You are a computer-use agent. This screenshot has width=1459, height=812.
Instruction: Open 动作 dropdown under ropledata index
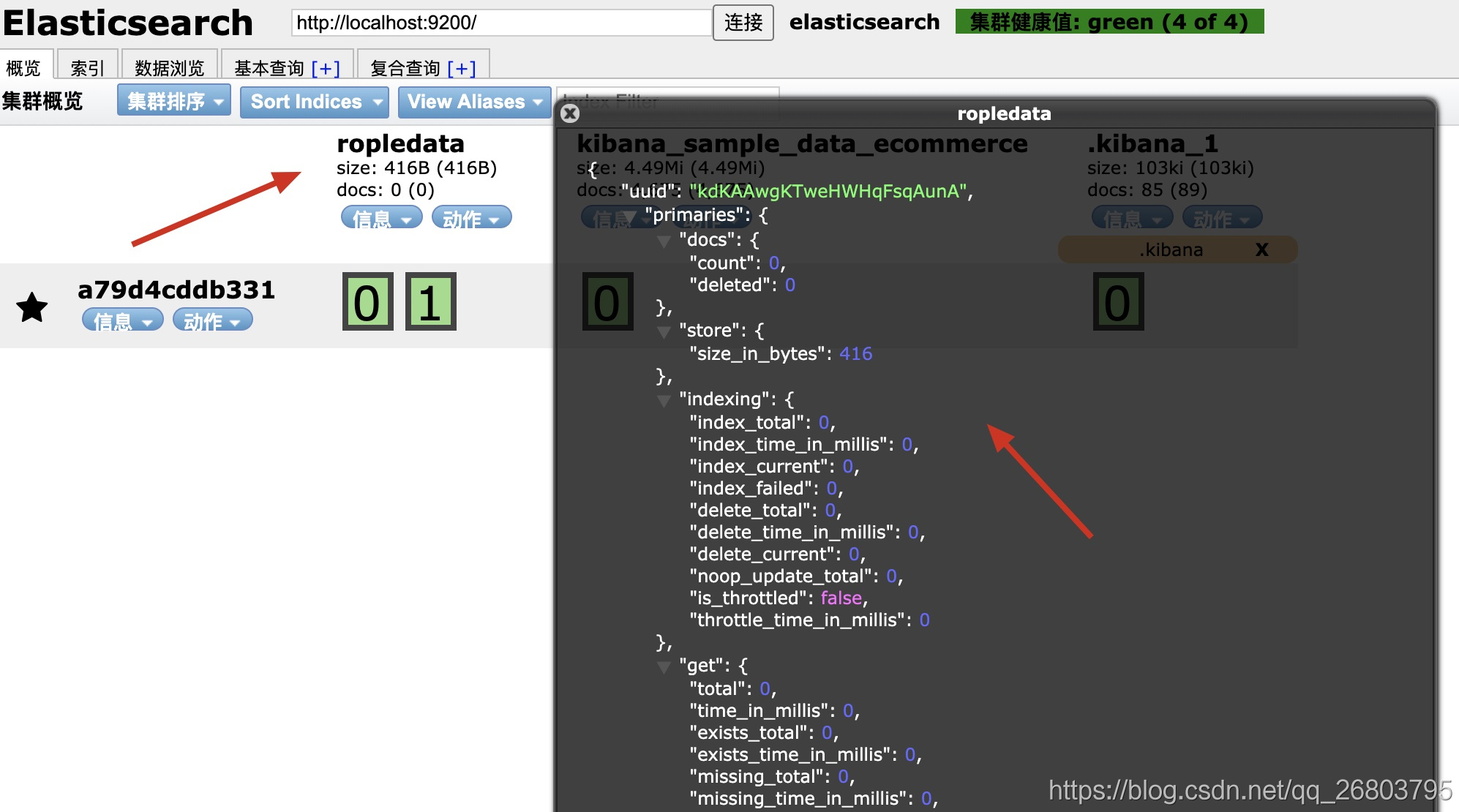pos(471,218)
